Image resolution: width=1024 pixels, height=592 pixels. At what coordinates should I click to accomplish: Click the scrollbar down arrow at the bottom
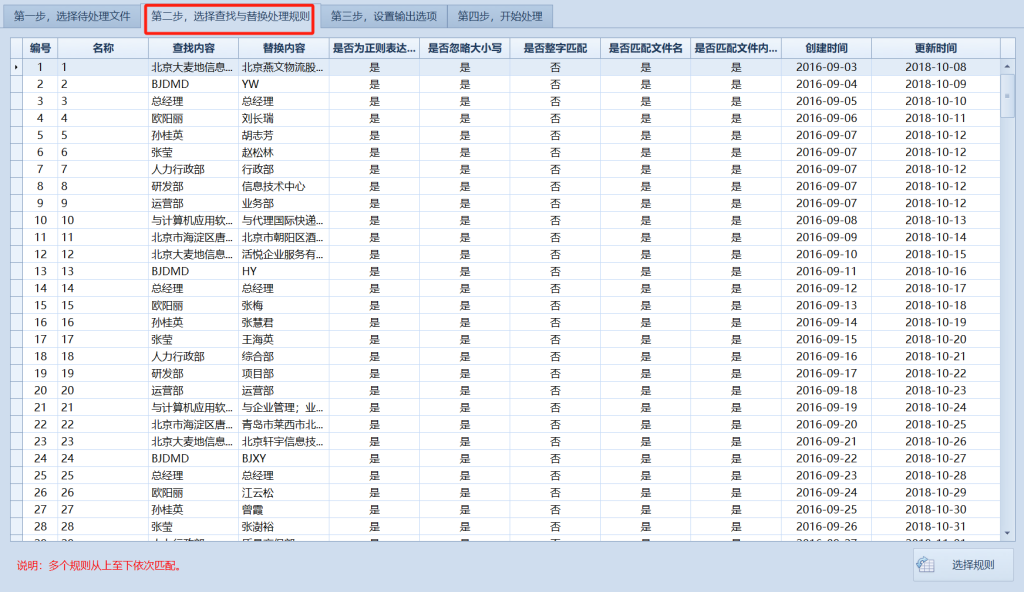point(1007,533)
